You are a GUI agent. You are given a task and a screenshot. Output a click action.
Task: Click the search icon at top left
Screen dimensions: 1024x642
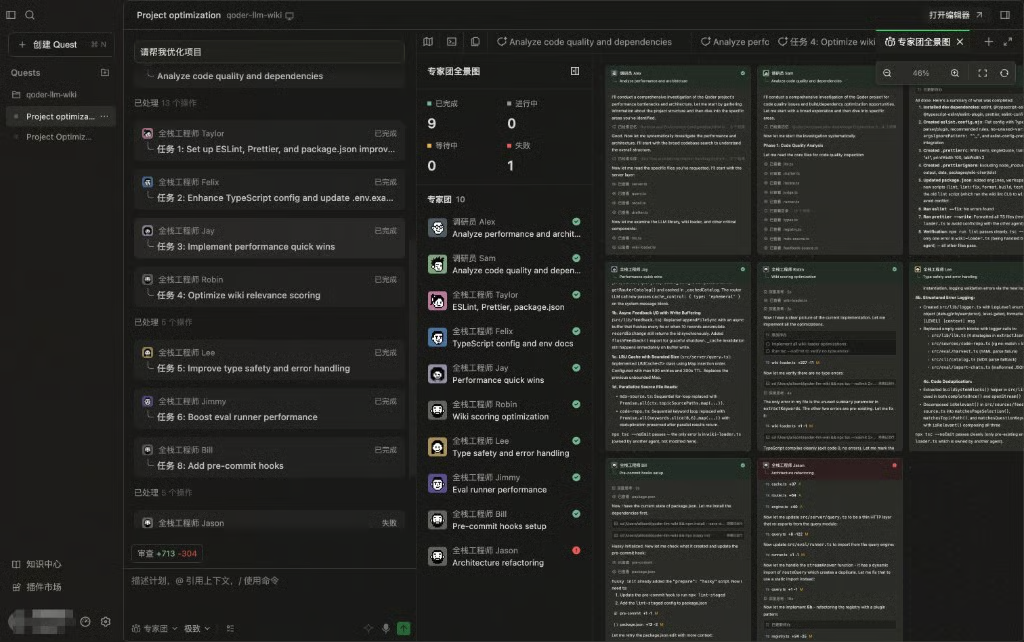(x=30, y=15)
